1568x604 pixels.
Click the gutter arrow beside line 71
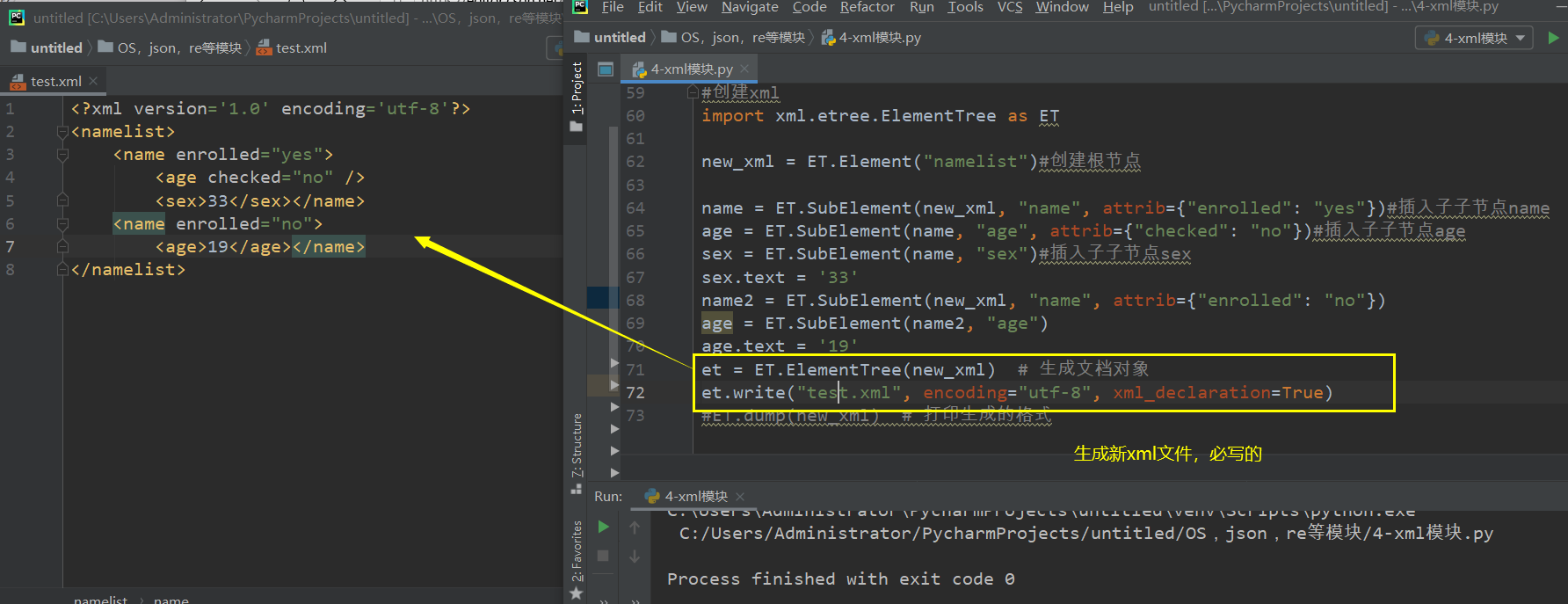pos(614,362)
